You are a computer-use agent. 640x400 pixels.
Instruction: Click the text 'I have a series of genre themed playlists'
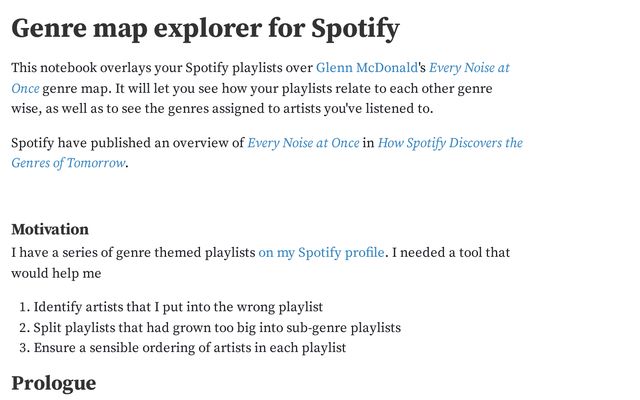coord(133,253)
